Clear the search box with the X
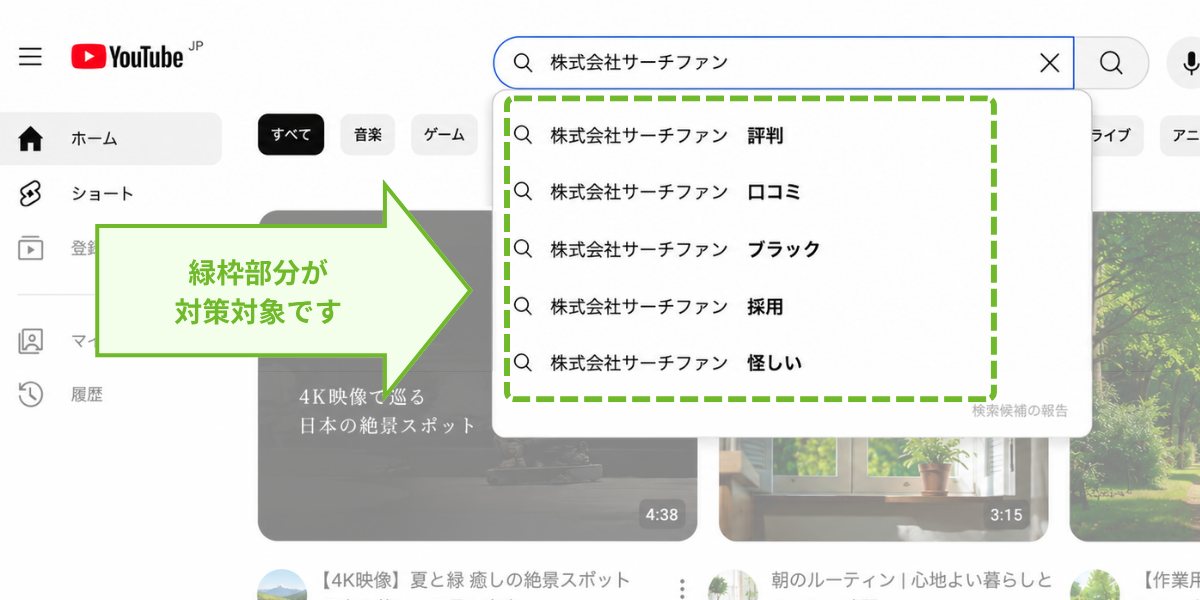 click(x=1049, y=63)
